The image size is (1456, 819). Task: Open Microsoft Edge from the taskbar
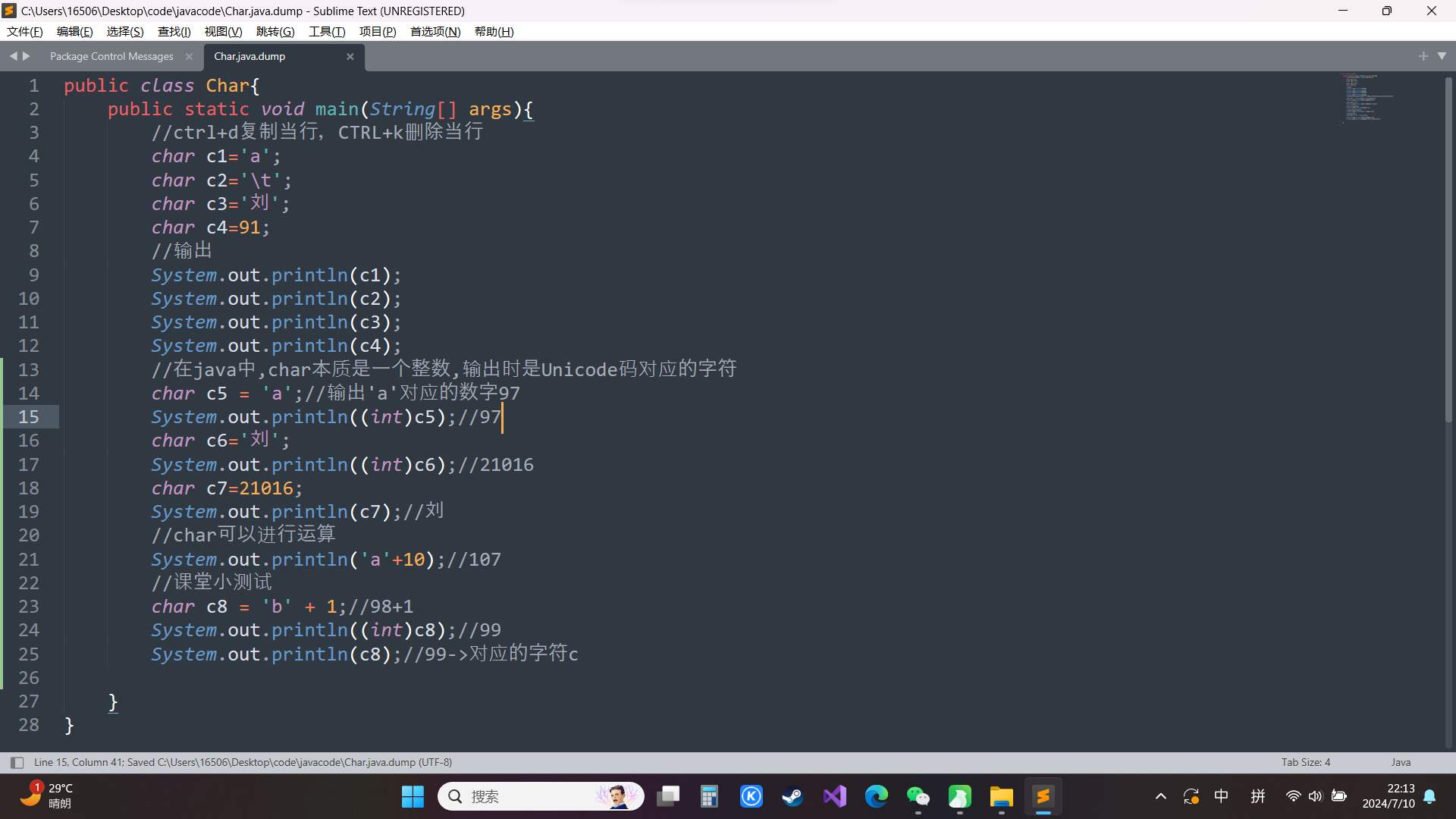click(x=876, y=796)
